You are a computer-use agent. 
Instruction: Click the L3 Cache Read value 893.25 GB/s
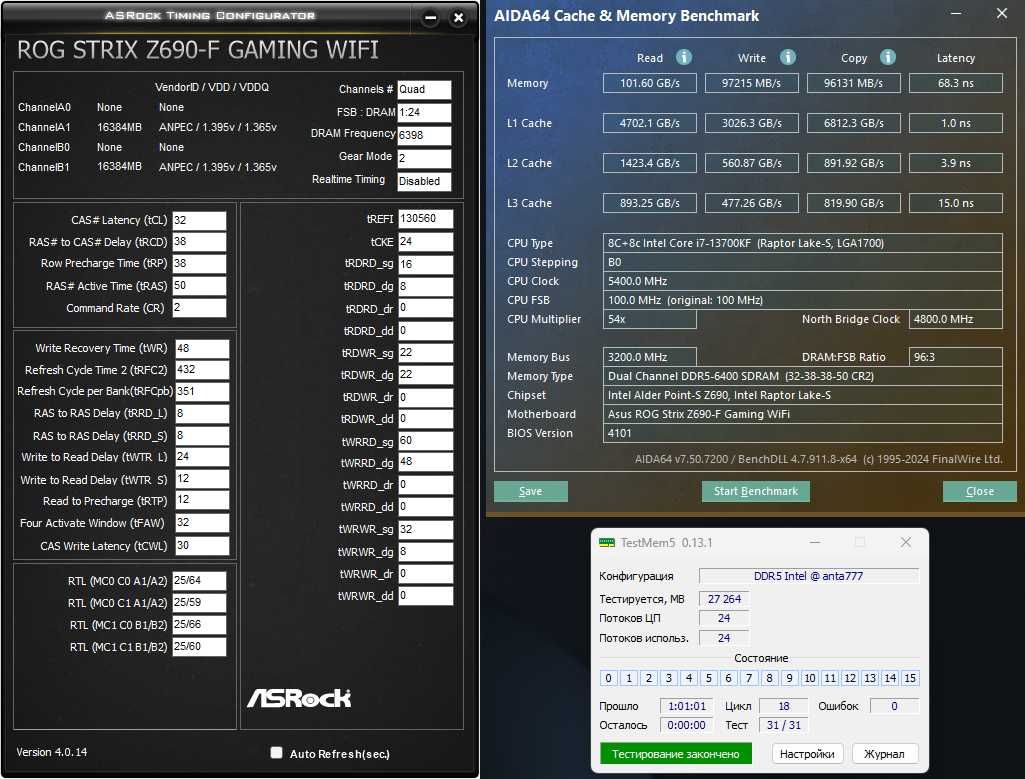[x=650, y=203]
